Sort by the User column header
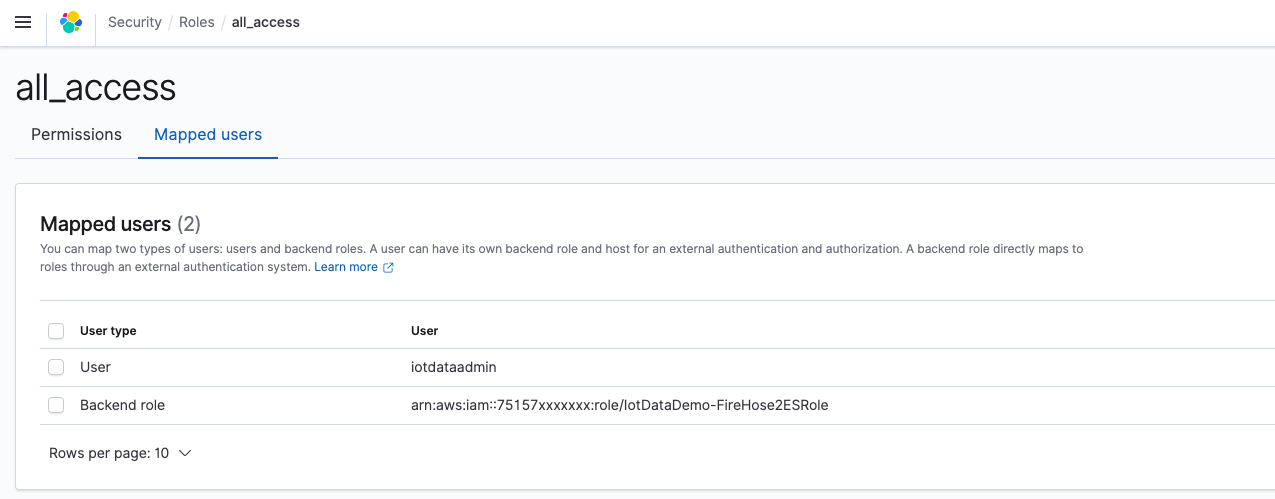Screen dimensions: 1275x499 click(x=425, y=331)
